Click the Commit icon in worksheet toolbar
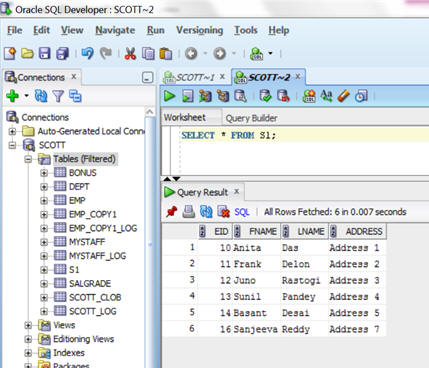 pos(266,96)
